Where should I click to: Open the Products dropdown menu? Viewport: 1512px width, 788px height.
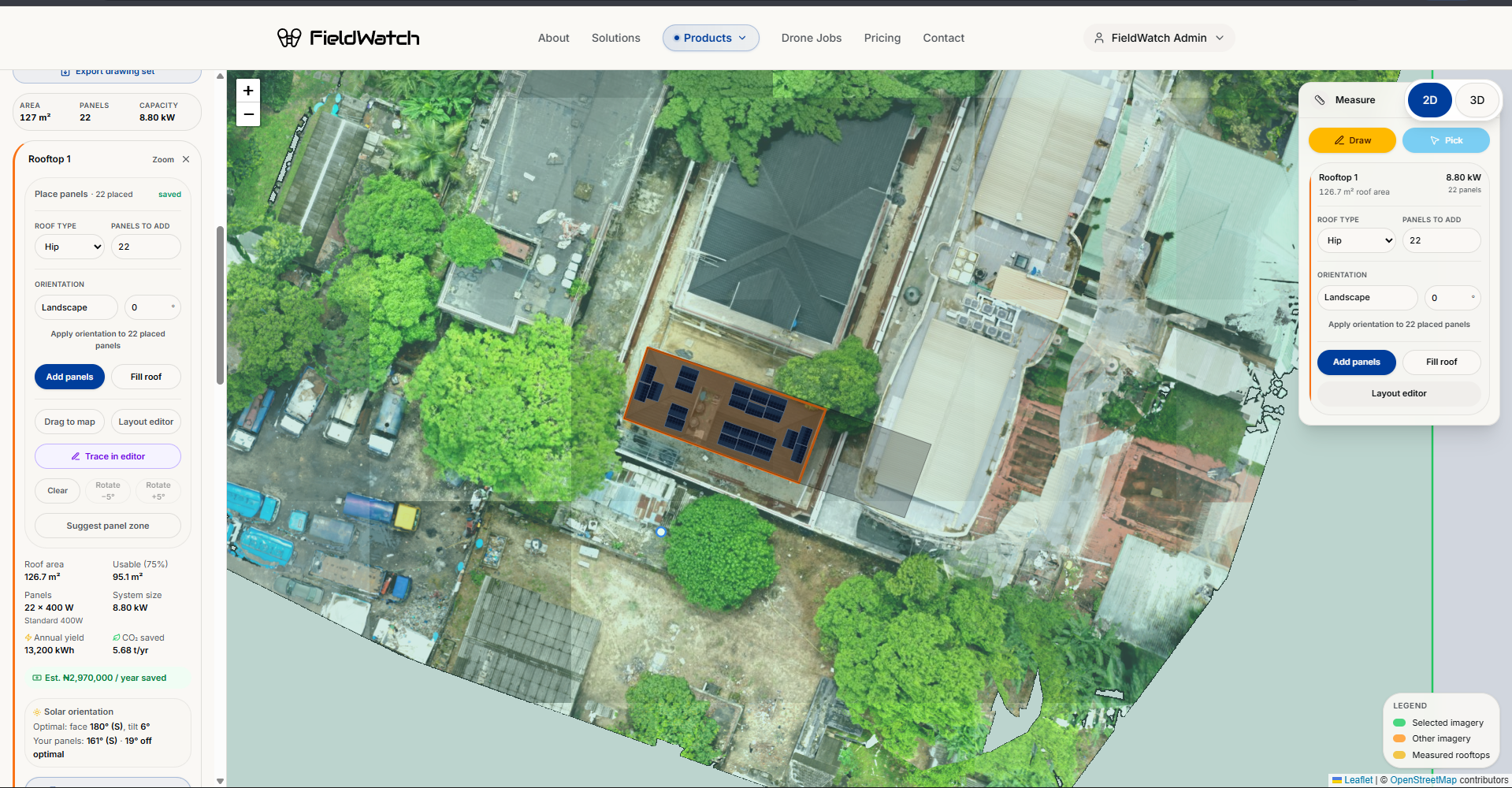point(711,38)
